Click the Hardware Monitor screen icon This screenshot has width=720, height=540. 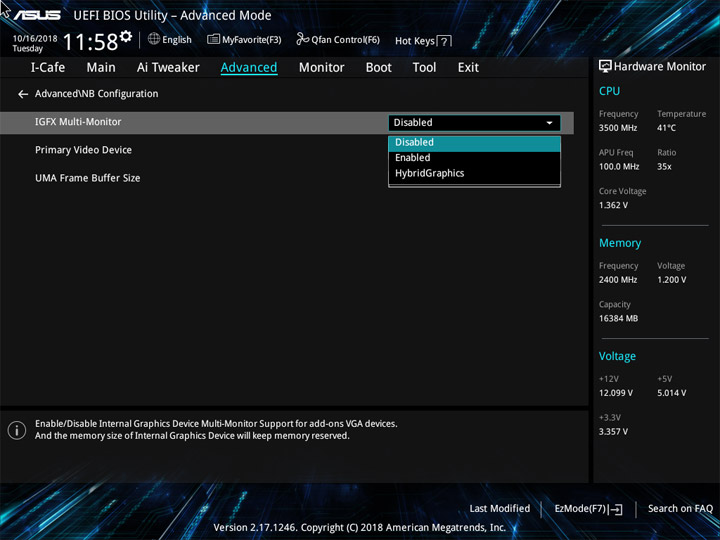605,66
